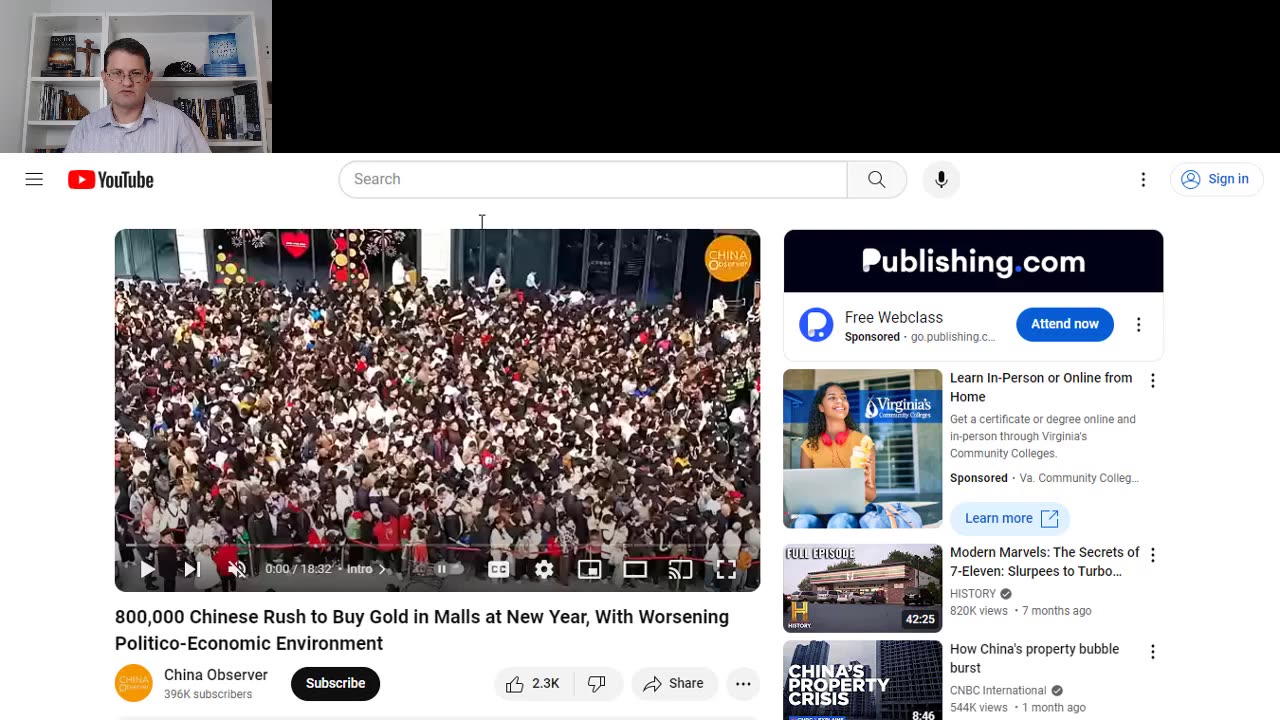
Task: Click the 0:00 / 18:32 time display
Action: pyautogui.click(x=298, y=569)
